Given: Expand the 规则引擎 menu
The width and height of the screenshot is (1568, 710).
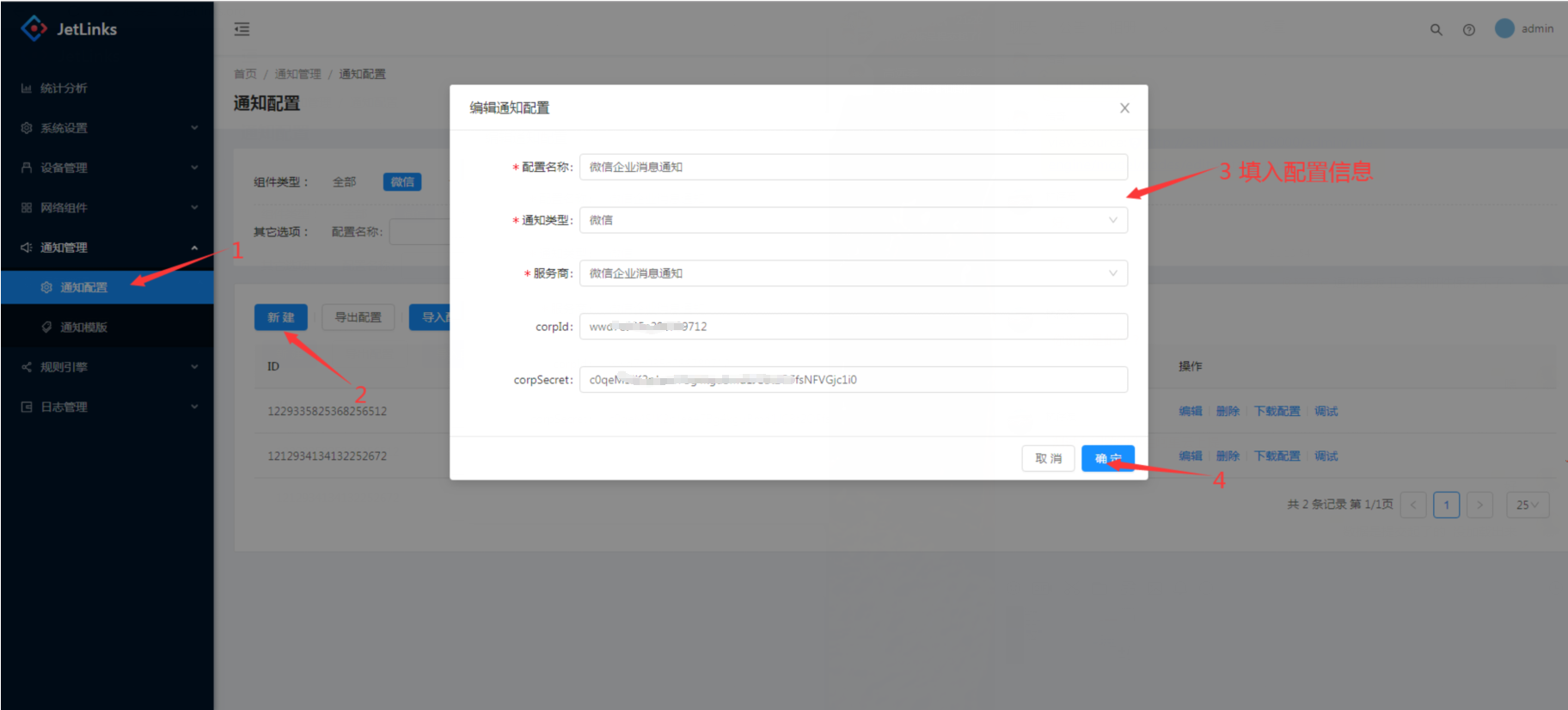Looking at the screenshot, I should coord(107,367).
